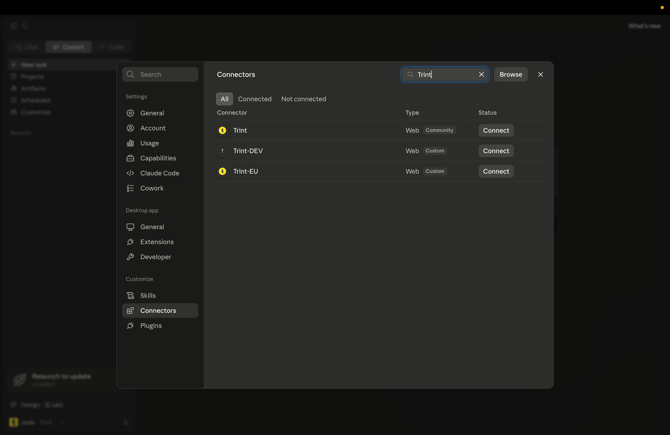Image resolution: width=670 pixels, height=435 pixels.
Task: Click the Status column header
Action: click(x=487, y=112)
